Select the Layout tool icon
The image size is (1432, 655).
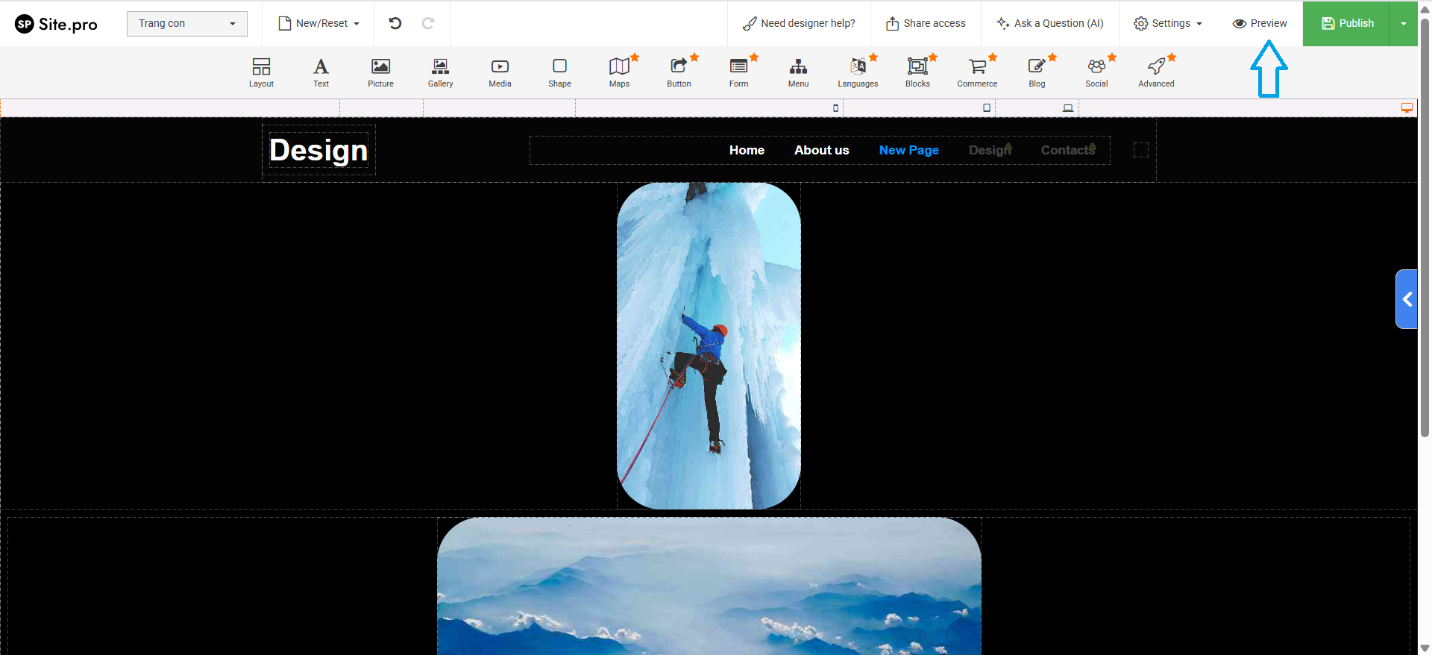261,72
